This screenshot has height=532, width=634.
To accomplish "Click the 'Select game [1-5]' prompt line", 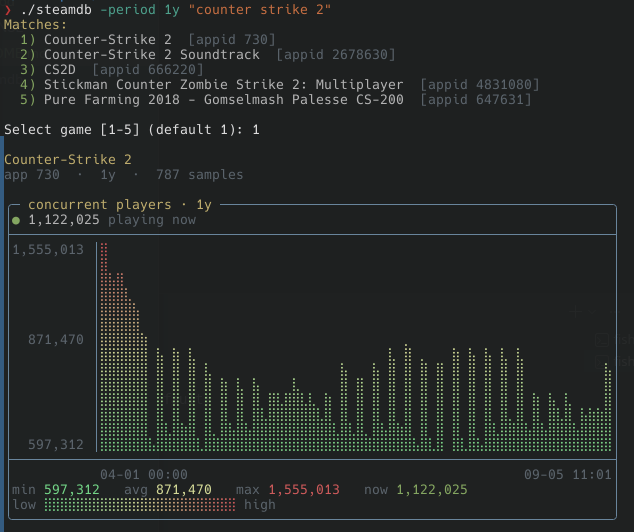I will (x=132, y=130).
